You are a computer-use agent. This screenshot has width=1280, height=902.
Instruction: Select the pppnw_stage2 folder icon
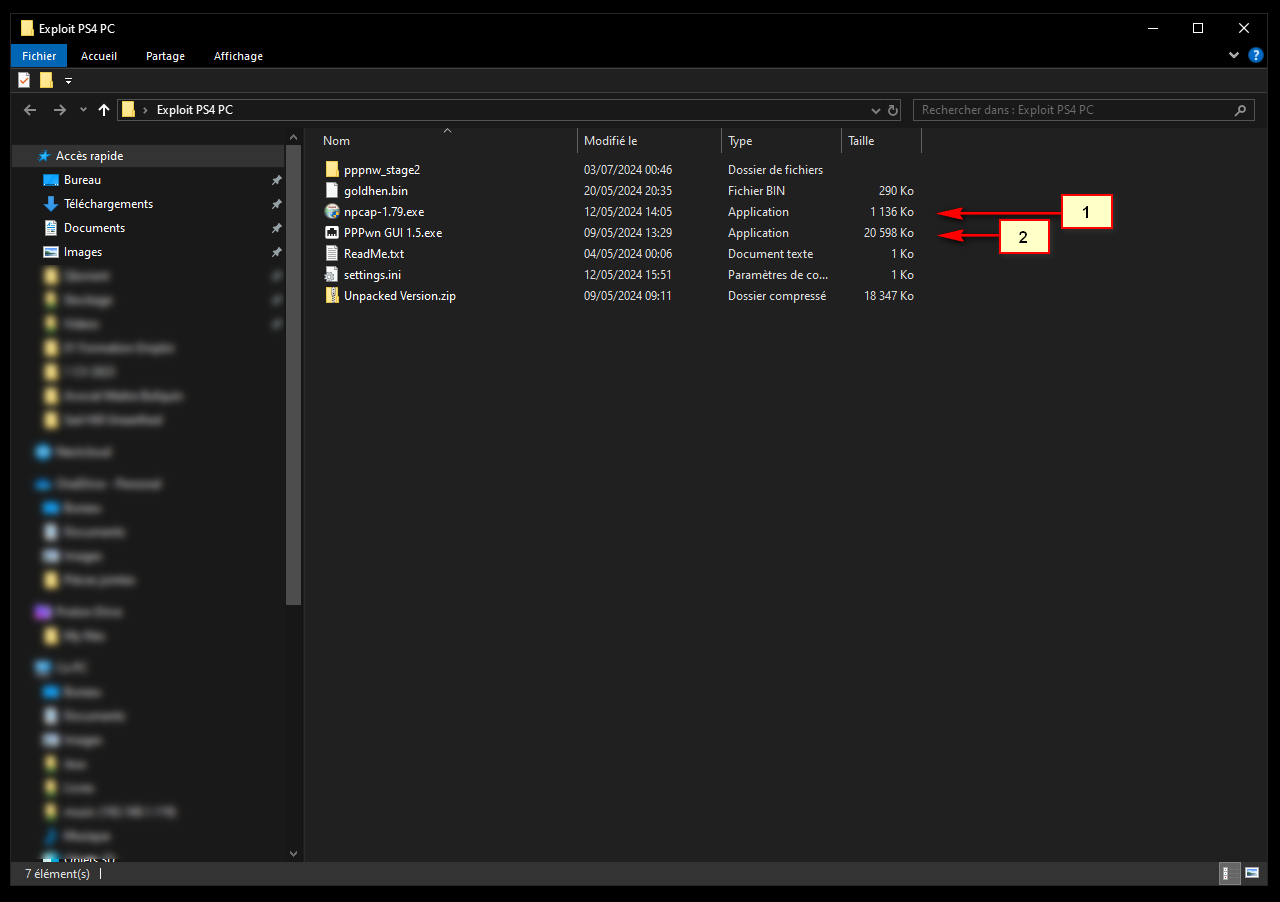(333, 170)
